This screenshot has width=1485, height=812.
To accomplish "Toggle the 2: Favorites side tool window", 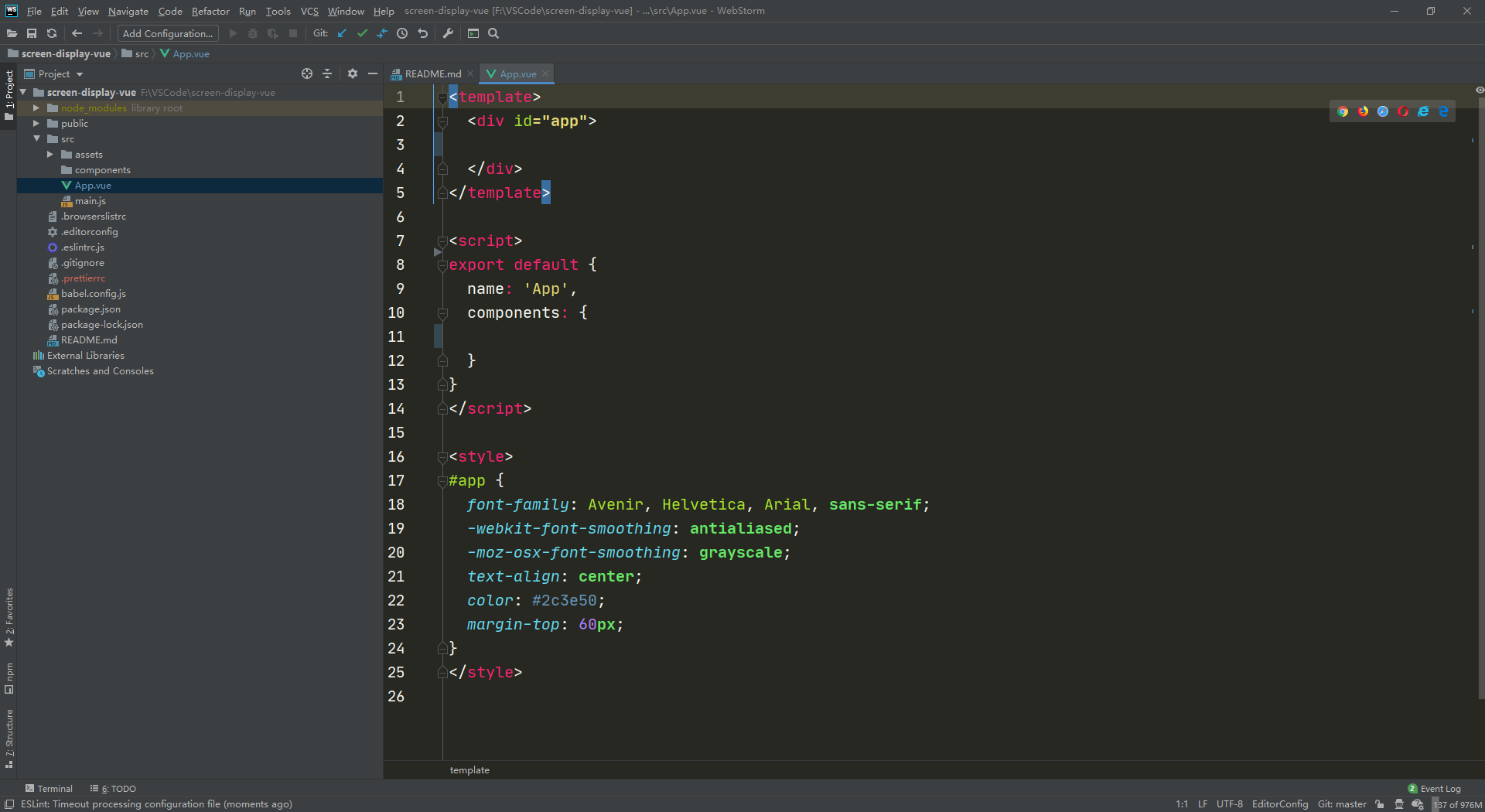I will 9,617.
